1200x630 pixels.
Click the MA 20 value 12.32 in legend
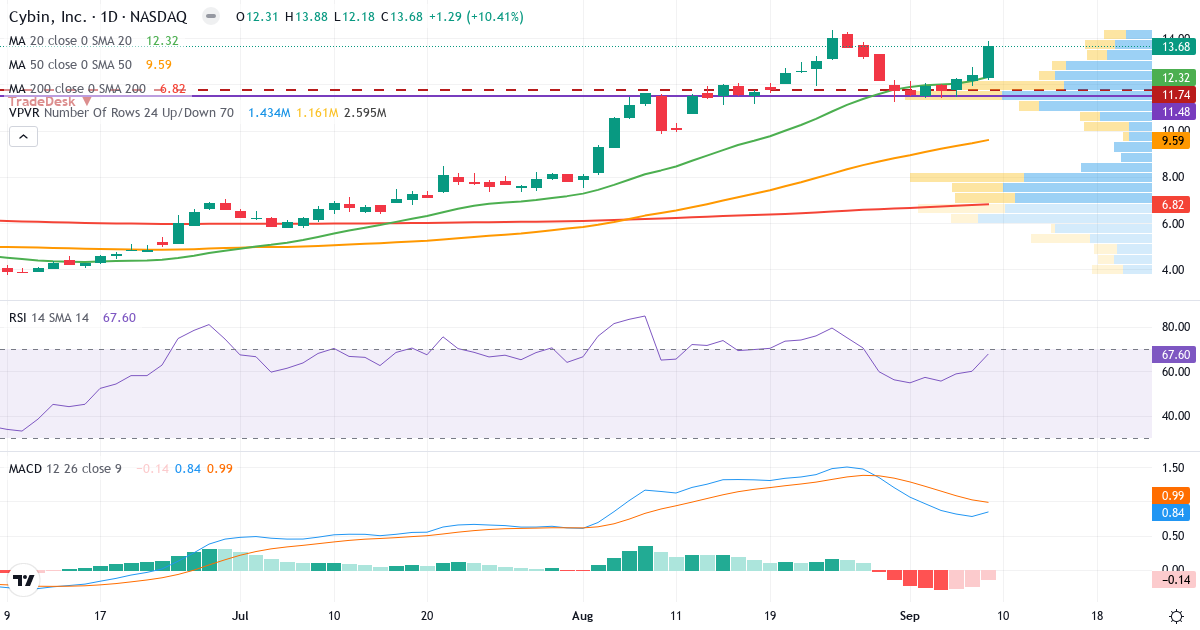click(162, 41)
